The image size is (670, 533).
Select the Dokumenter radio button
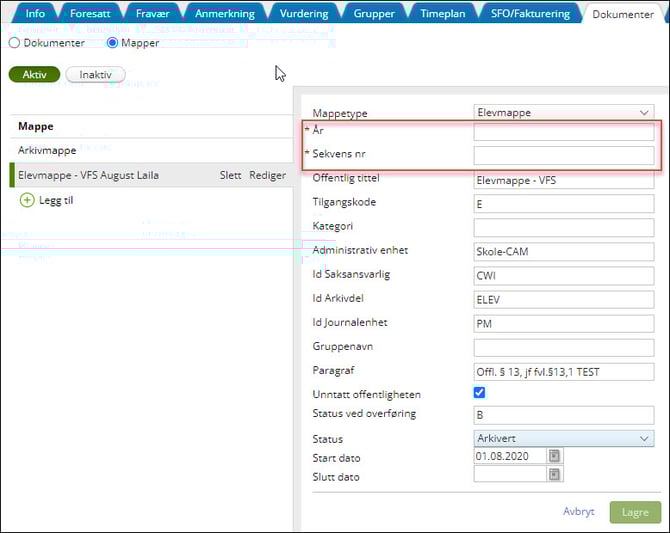point(14,44)
